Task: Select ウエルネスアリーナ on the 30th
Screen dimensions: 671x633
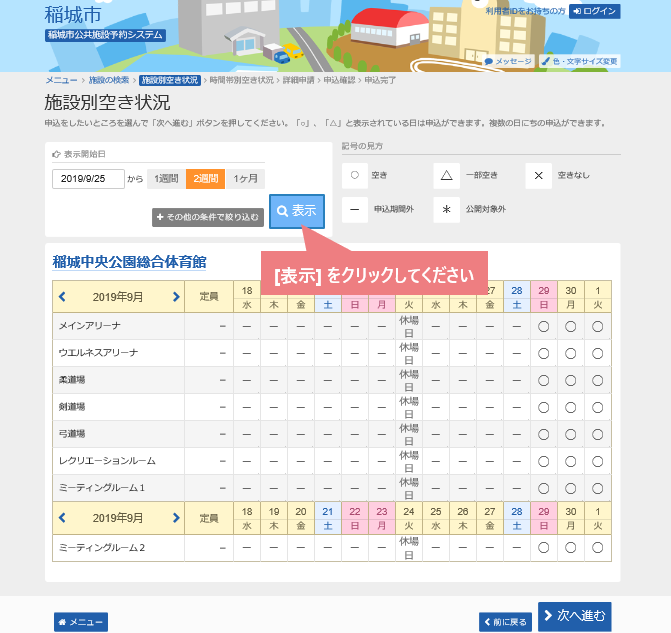Action: tap(570, 354)
